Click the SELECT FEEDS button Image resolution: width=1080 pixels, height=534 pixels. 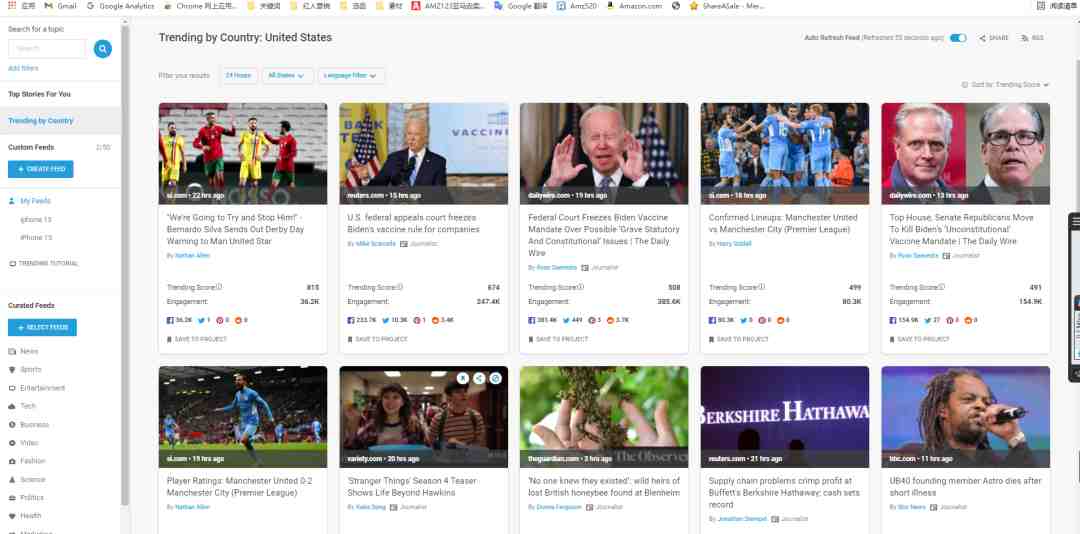tap(42, 328)
